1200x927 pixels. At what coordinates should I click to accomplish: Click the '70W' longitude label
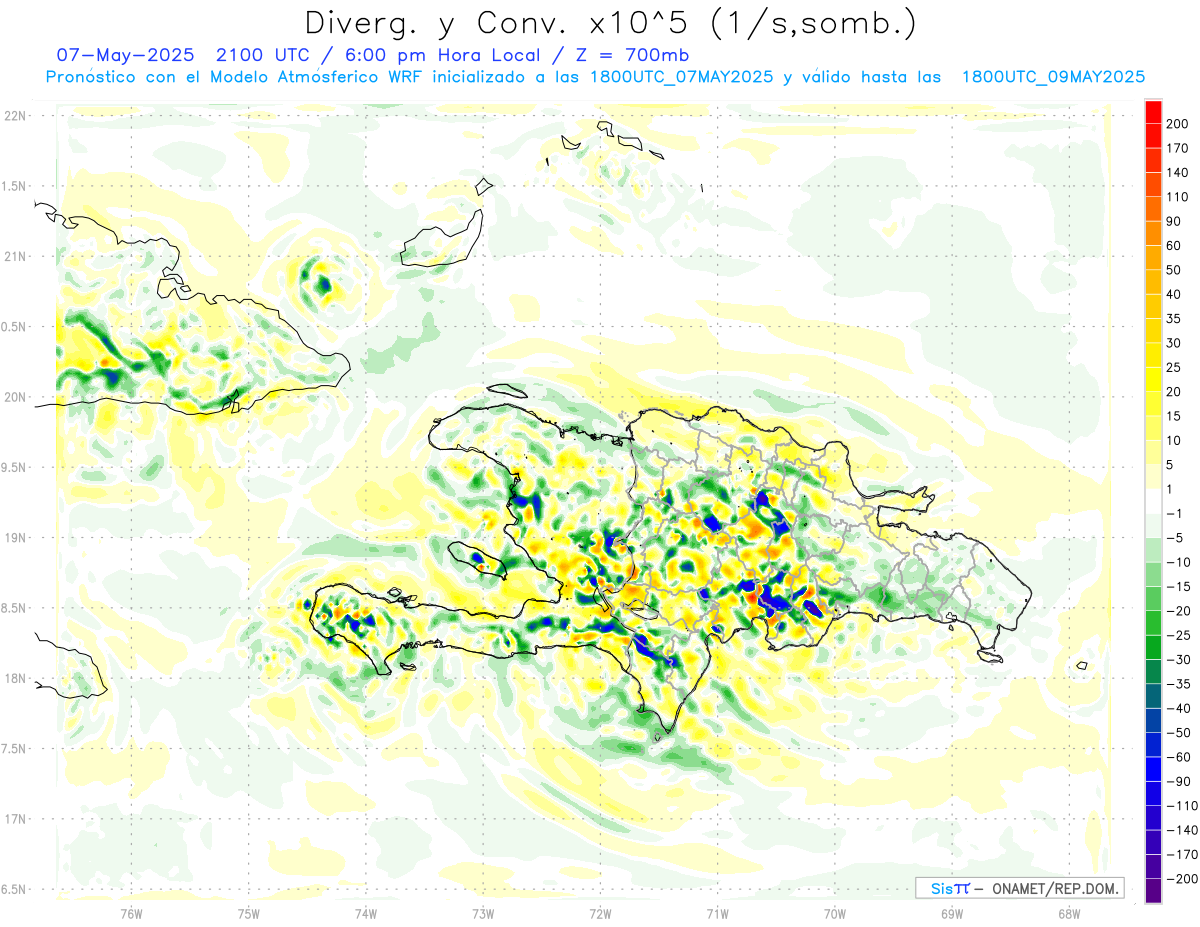(x=834, y=912)
